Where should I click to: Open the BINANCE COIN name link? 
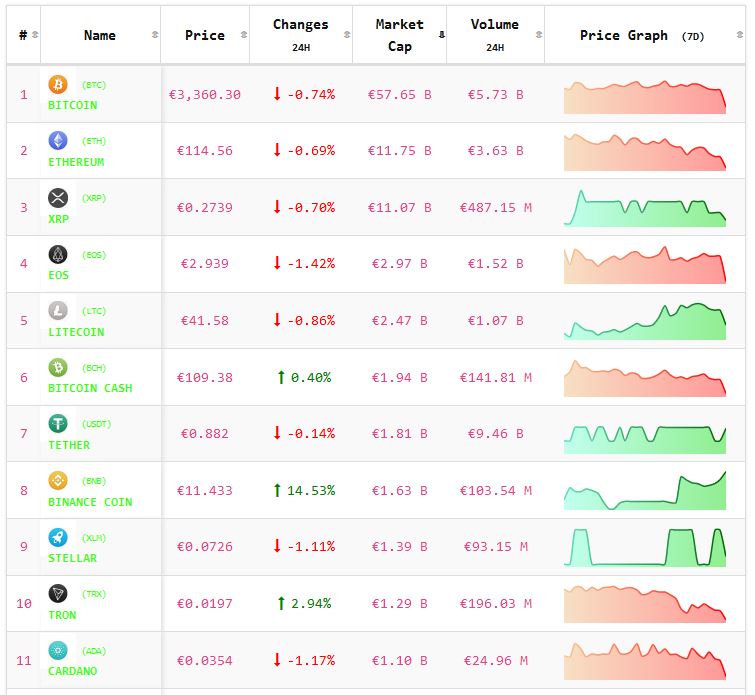coord(90,502)
